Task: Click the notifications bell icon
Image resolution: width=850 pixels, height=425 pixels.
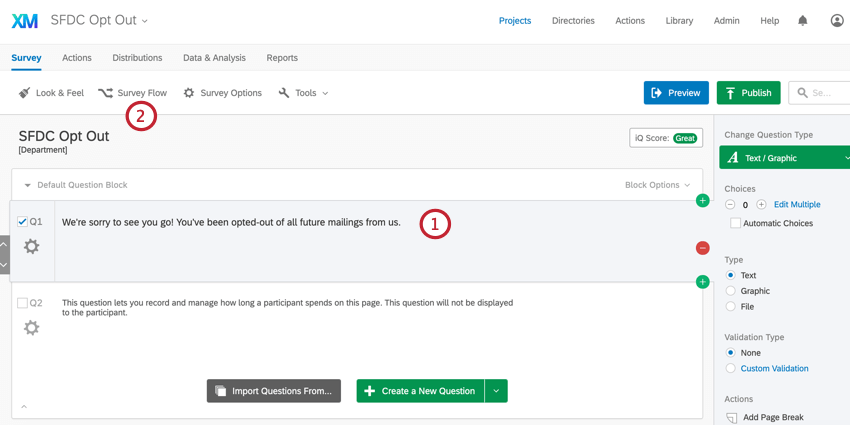Action: (x=802, y=20)
